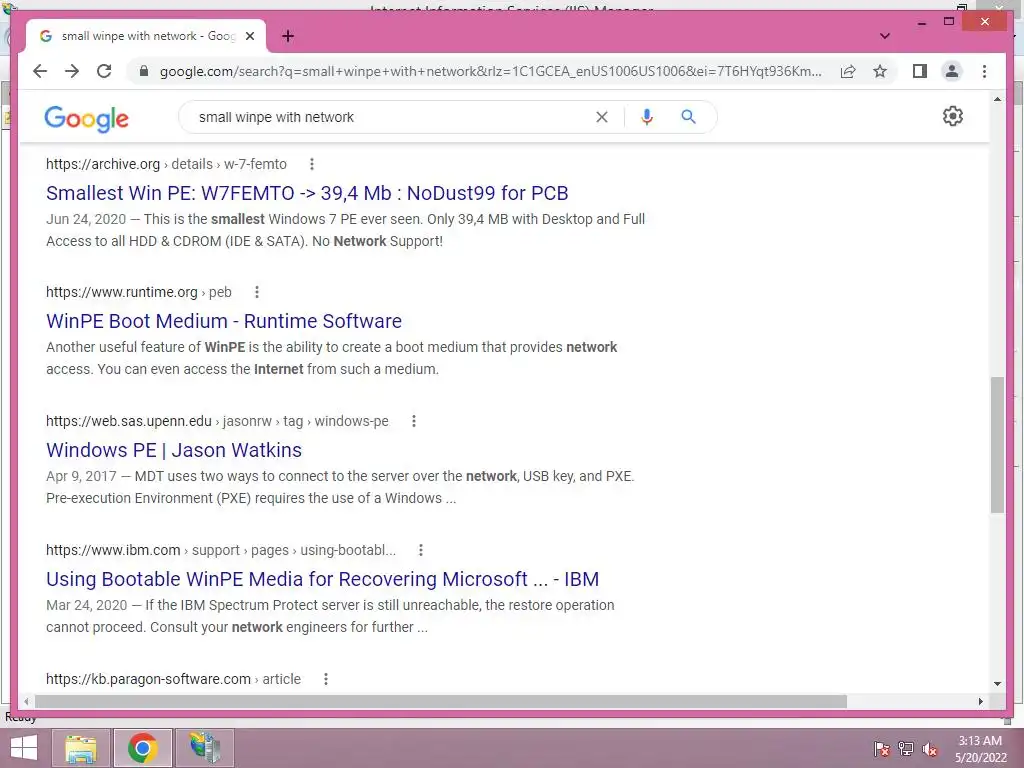This screenshot has height=768, width=1024.
Task: Open options for kb.paragon-software.com result
Action: 325,679
